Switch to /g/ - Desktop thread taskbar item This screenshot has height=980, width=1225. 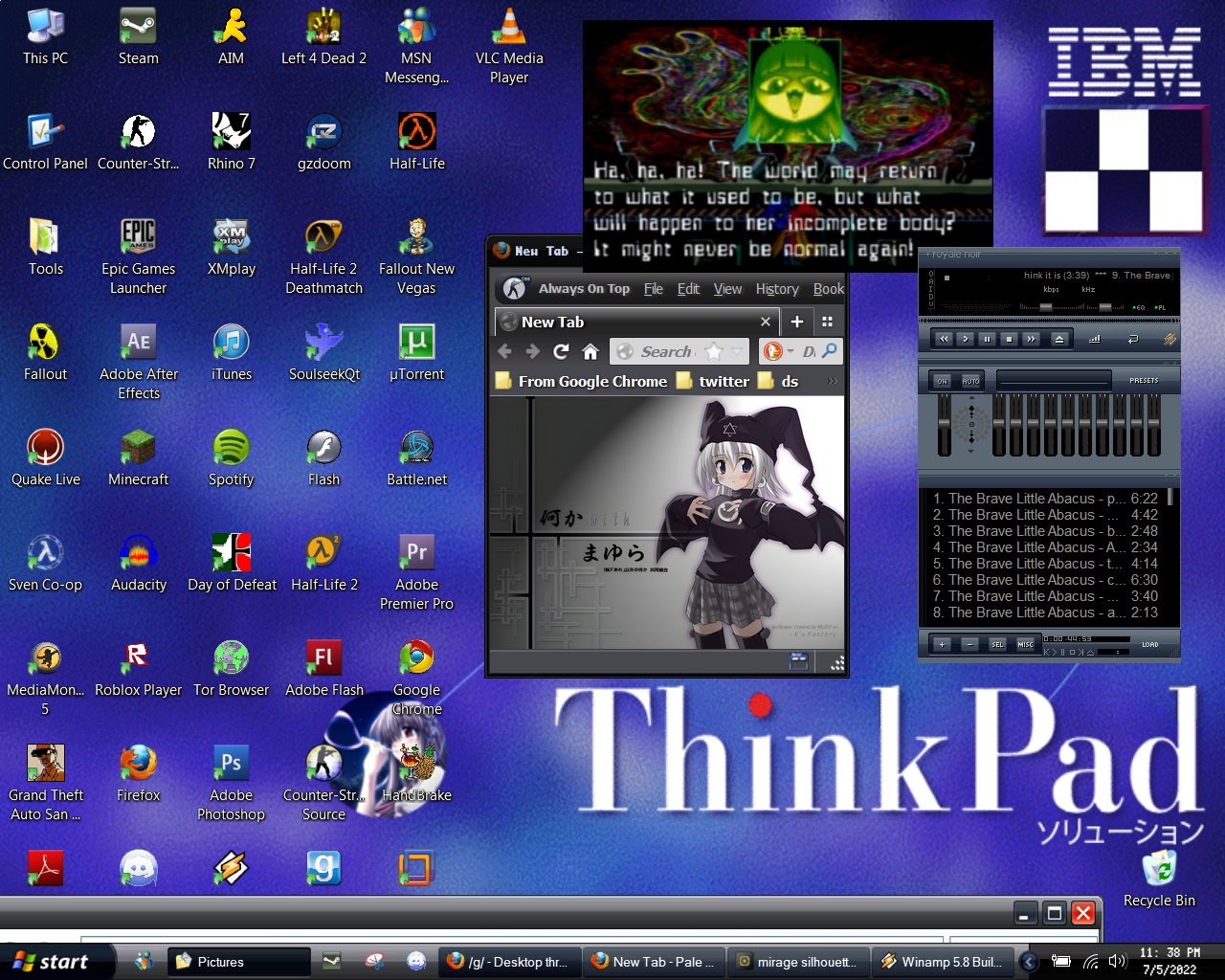509,962
